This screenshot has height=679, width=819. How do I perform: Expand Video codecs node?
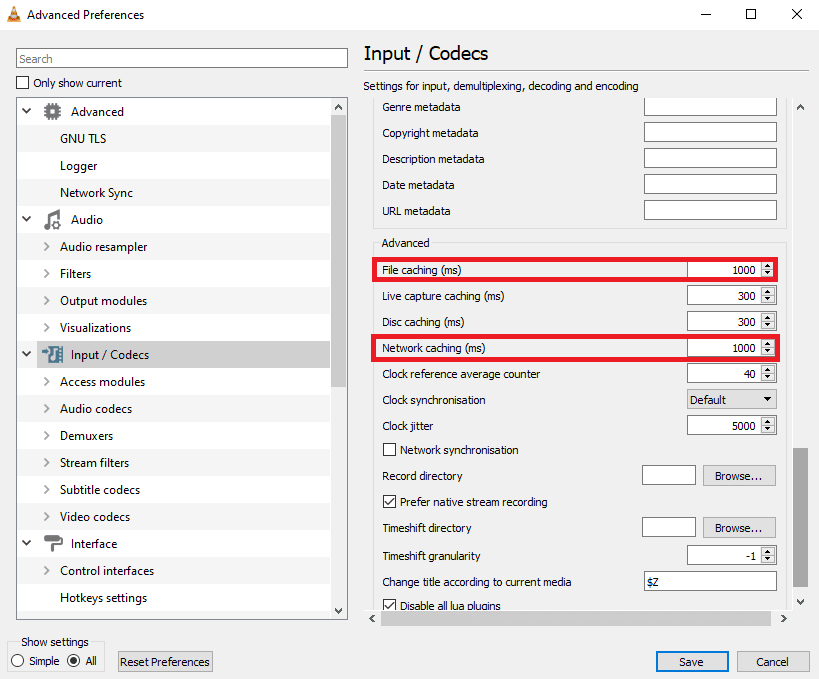[46, 517]
